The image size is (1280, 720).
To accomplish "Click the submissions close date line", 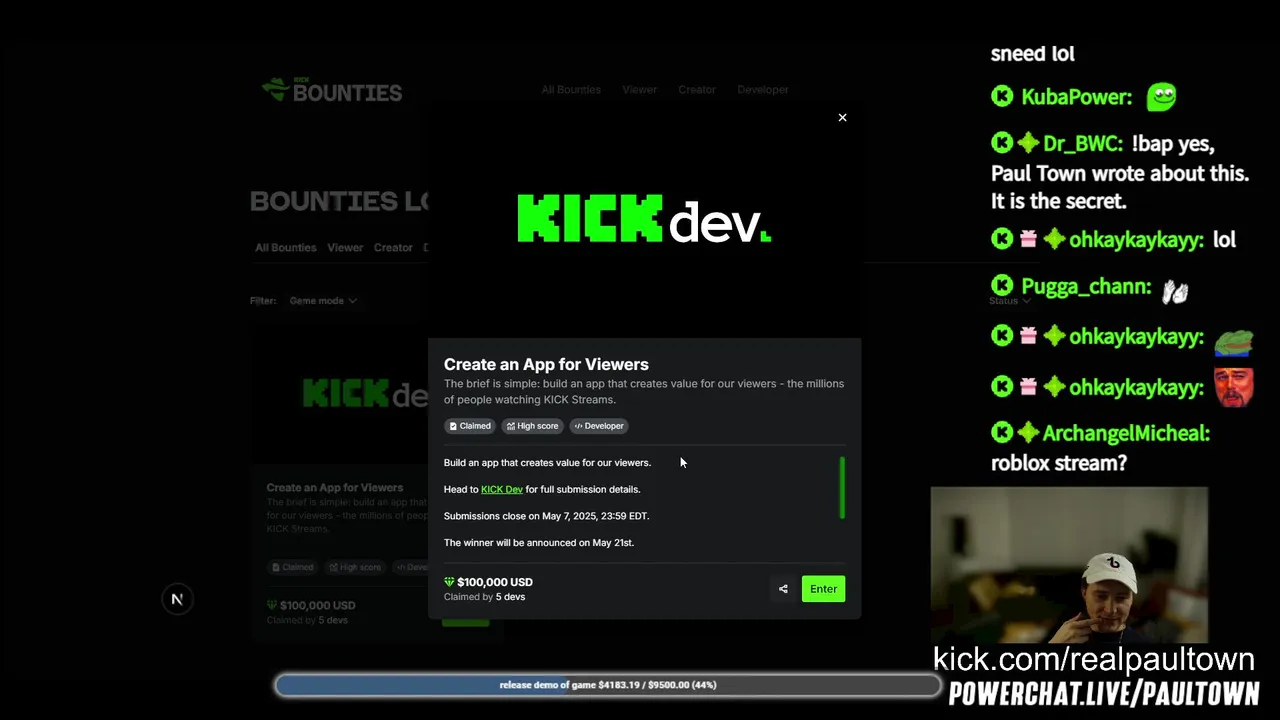I will coord(546,516).
